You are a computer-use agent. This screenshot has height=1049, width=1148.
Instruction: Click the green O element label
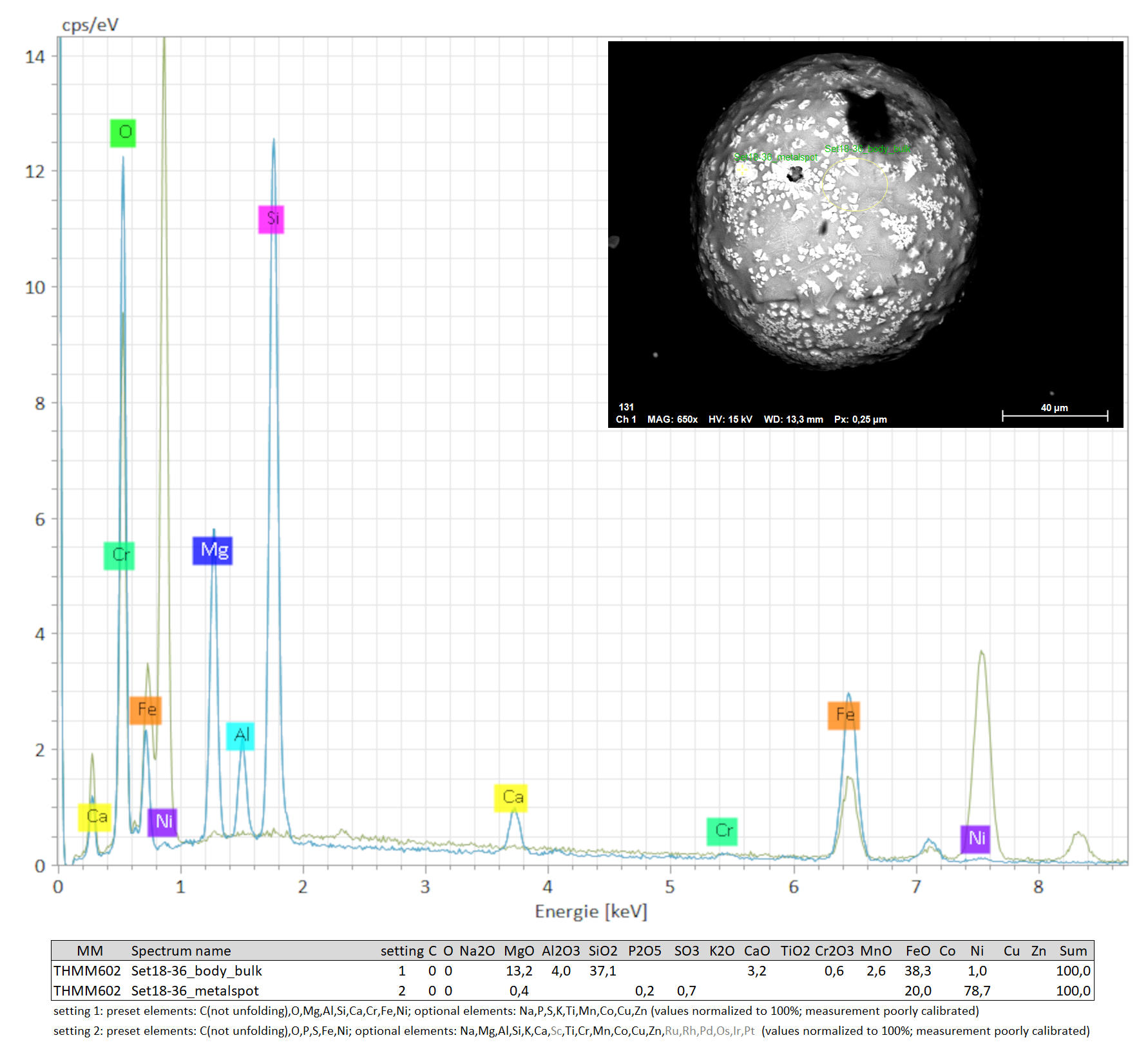(123, 133)
